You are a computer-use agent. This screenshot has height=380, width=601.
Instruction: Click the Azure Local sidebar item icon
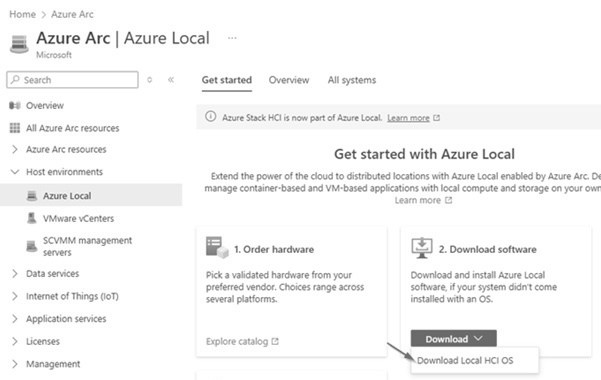pyautogui.click(x=32, y=196)
